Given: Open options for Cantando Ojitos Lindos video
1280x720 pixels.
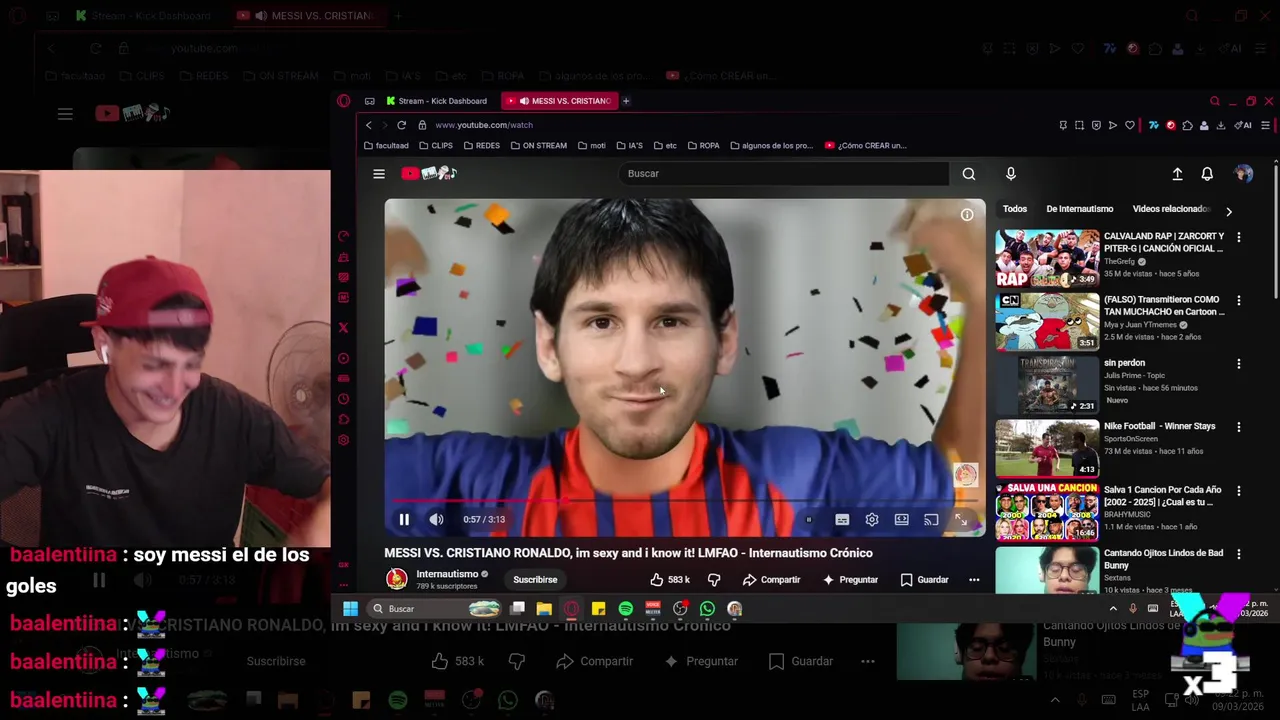Looking at the screenshot, I should click(x=1239, y=554).
